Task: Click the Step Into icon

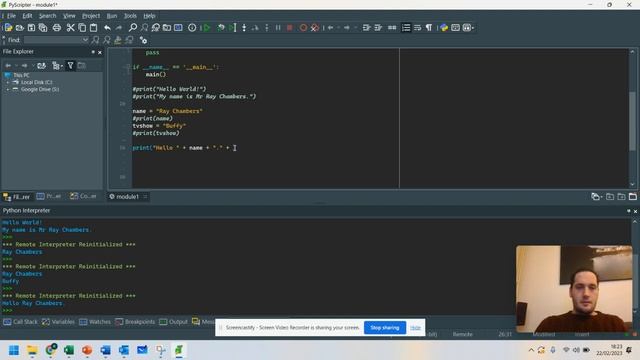Action: coord(244,28)
